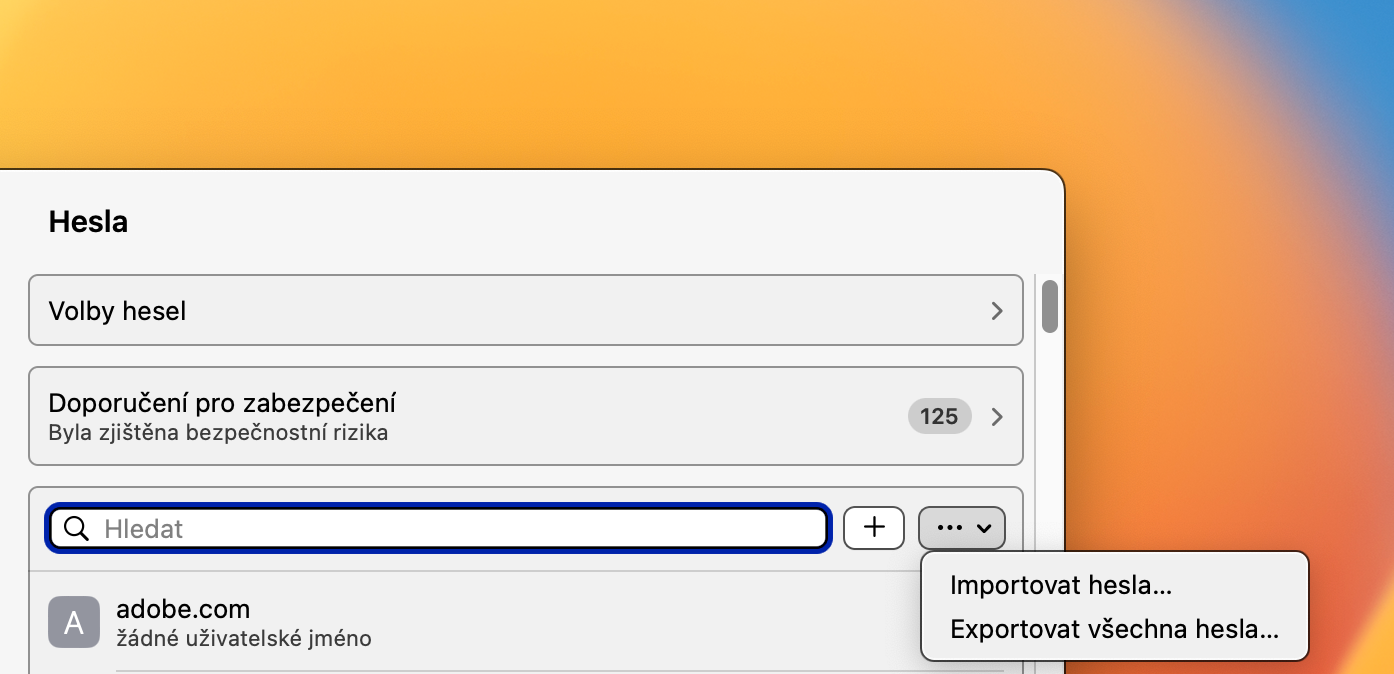
Task: Open "Doporučení pro zabezpečení" recommendations
Action: click(x=222, y=404)
